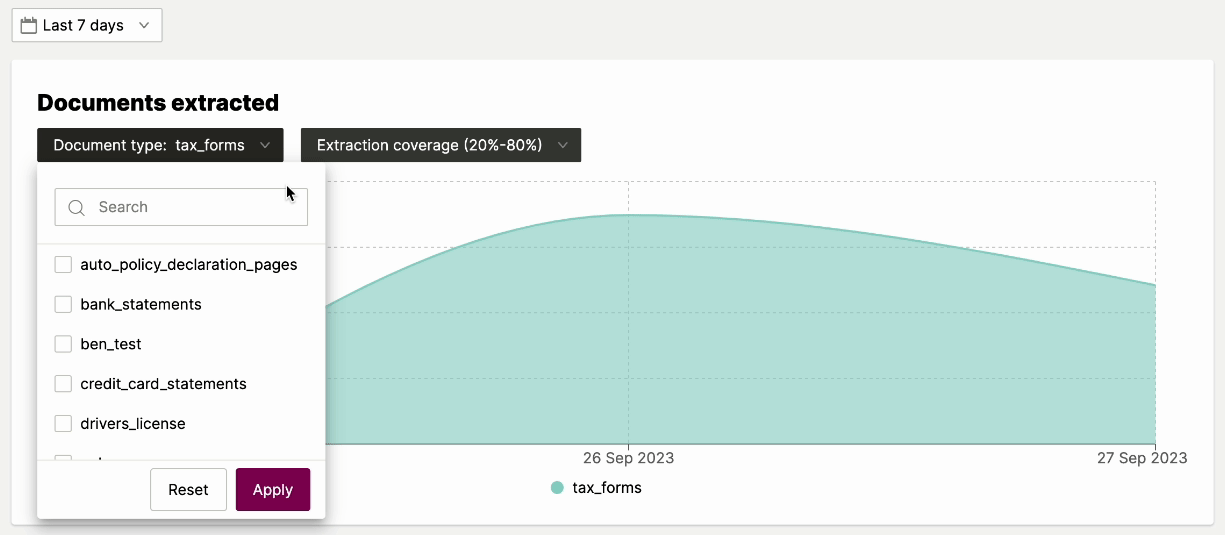
Task: Expand the Last 7 days chevron
Action: tap(144, 26)
